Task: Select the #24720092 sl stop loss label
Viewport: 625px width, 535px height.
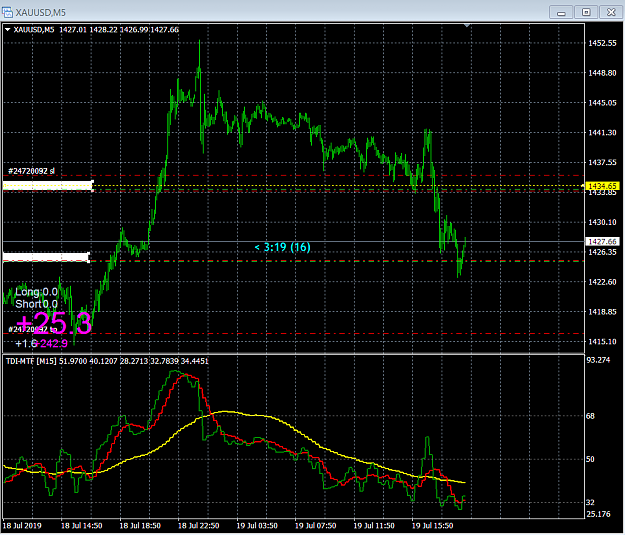Action: 31,171
